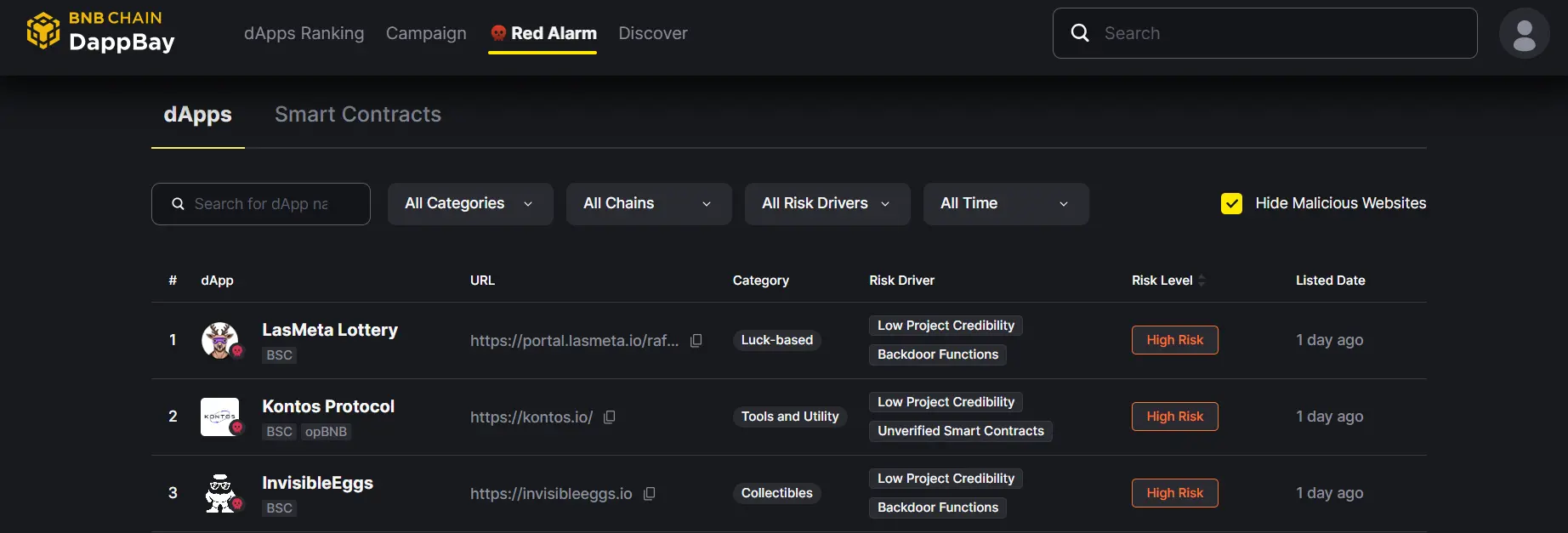Open the All Chains filter dropdown
Screen dimensions: 1568x533
click(648, 204)
